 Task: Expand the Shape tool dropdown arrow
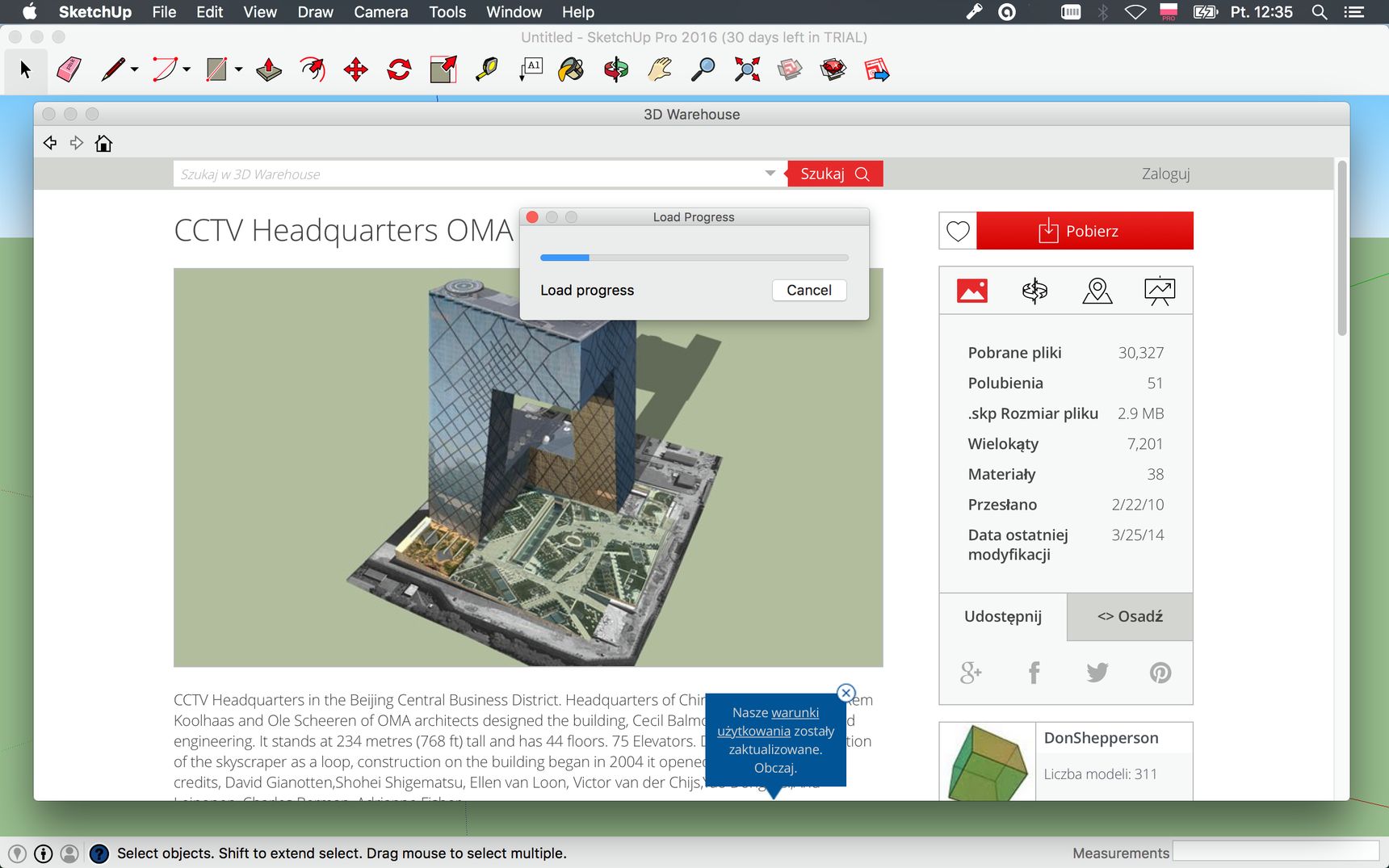(x=238, y=70)
